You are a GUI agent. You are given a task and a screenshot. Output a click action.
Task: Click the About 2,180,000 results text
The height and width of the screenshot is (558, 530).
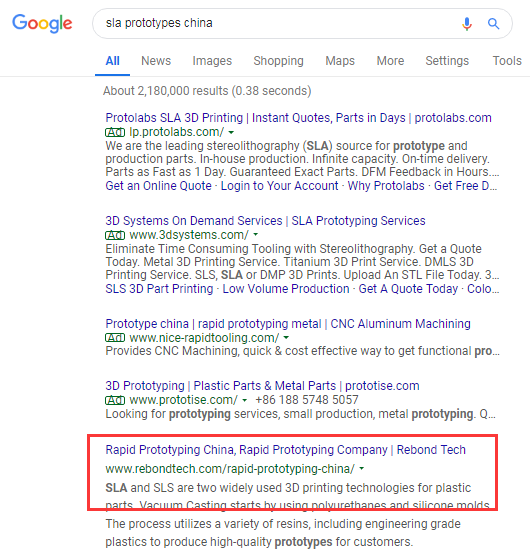[x=207, y=91]
